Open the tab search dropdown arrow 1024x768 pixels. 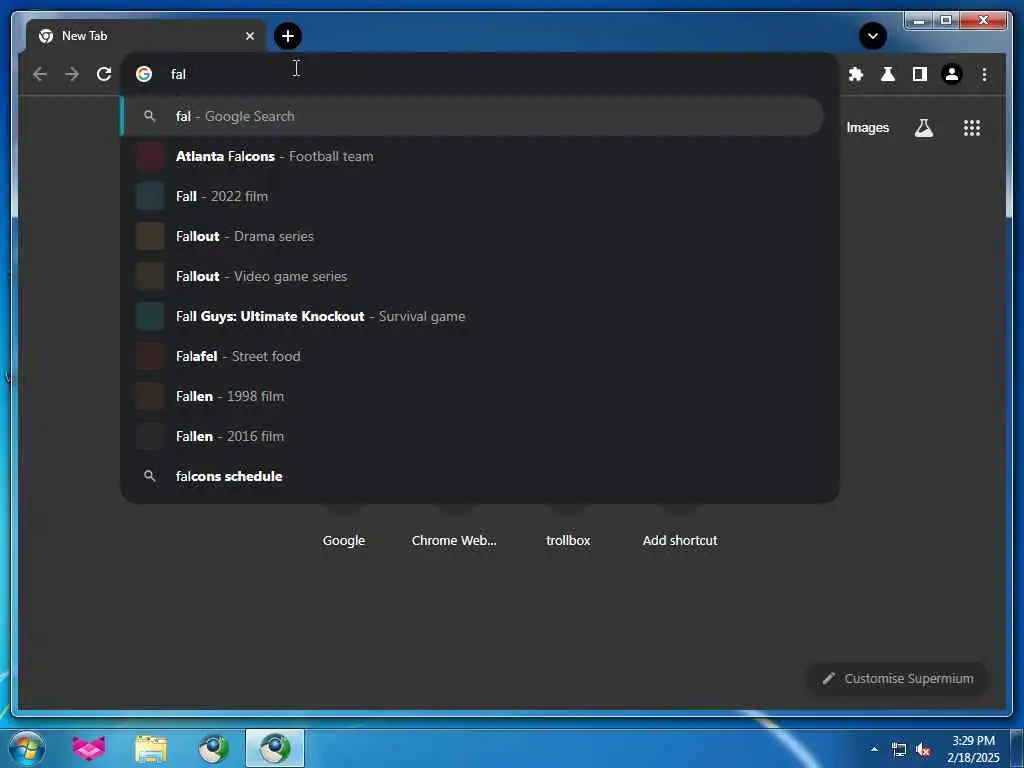872,36
